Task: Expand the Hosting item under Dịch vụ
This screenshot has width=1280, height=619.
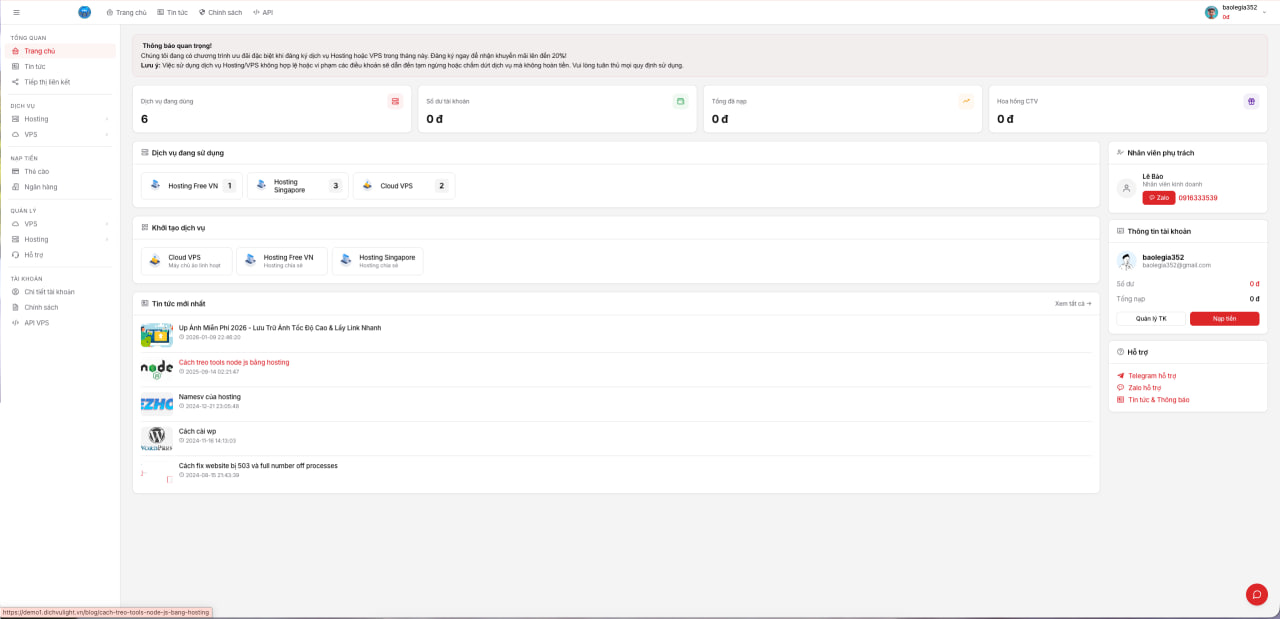Action: (36, 118)
